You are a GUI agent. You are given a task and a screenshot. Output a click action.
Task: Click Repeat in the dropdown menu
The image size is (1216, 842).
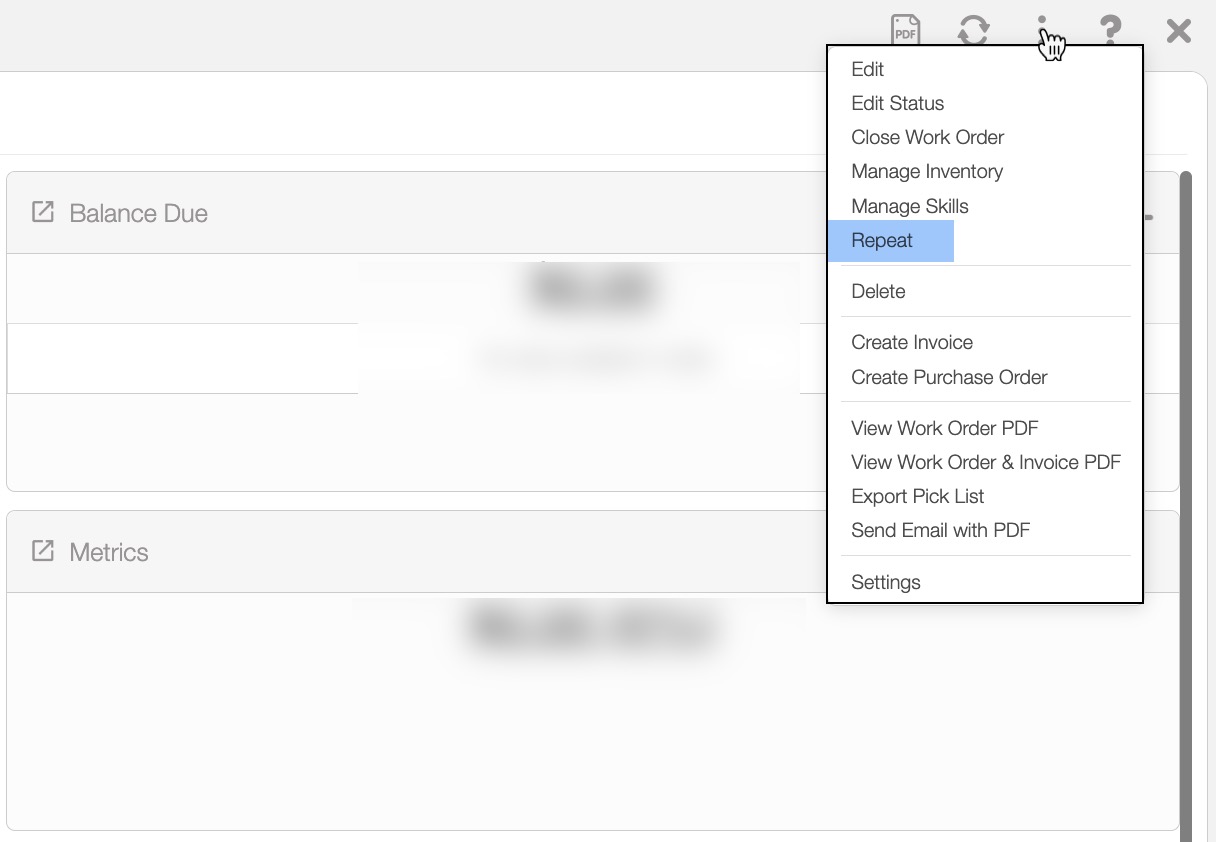(x=882, y=241)
